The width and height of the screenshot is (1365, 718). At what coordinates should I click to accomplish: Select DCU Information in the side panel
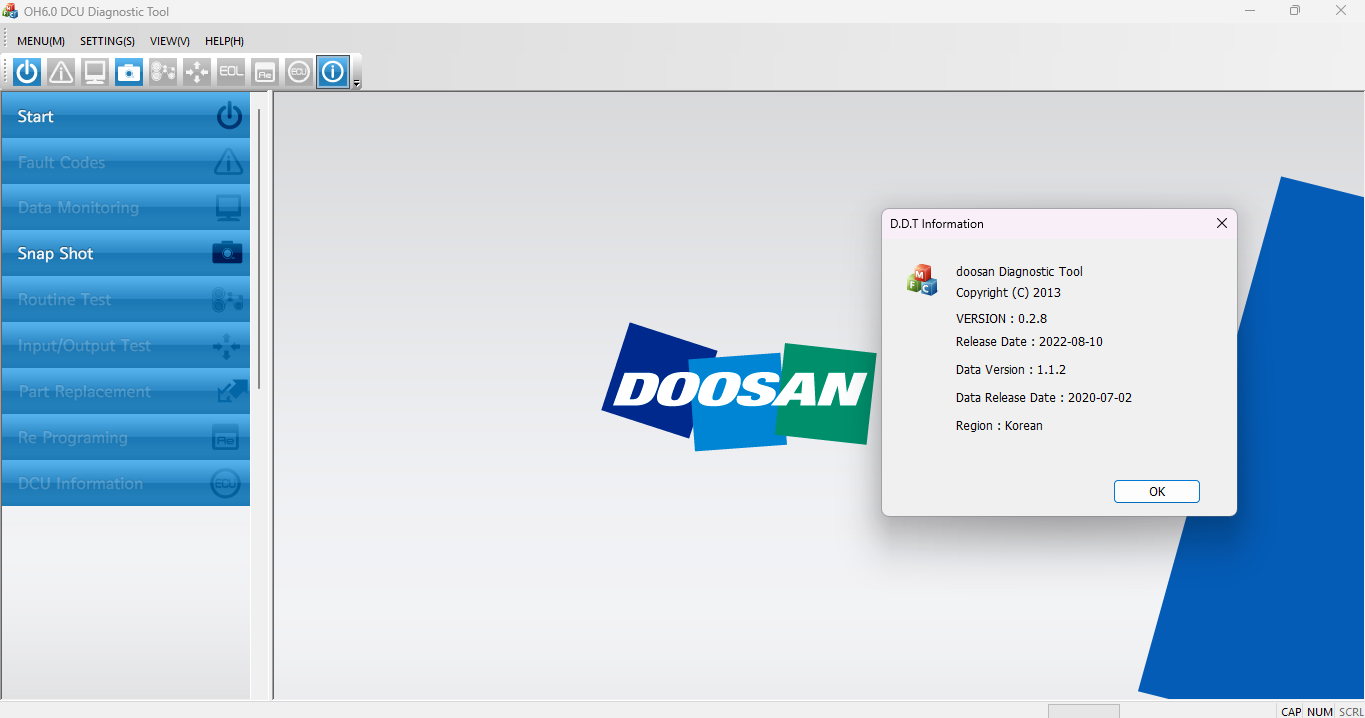tap(126, 483)
